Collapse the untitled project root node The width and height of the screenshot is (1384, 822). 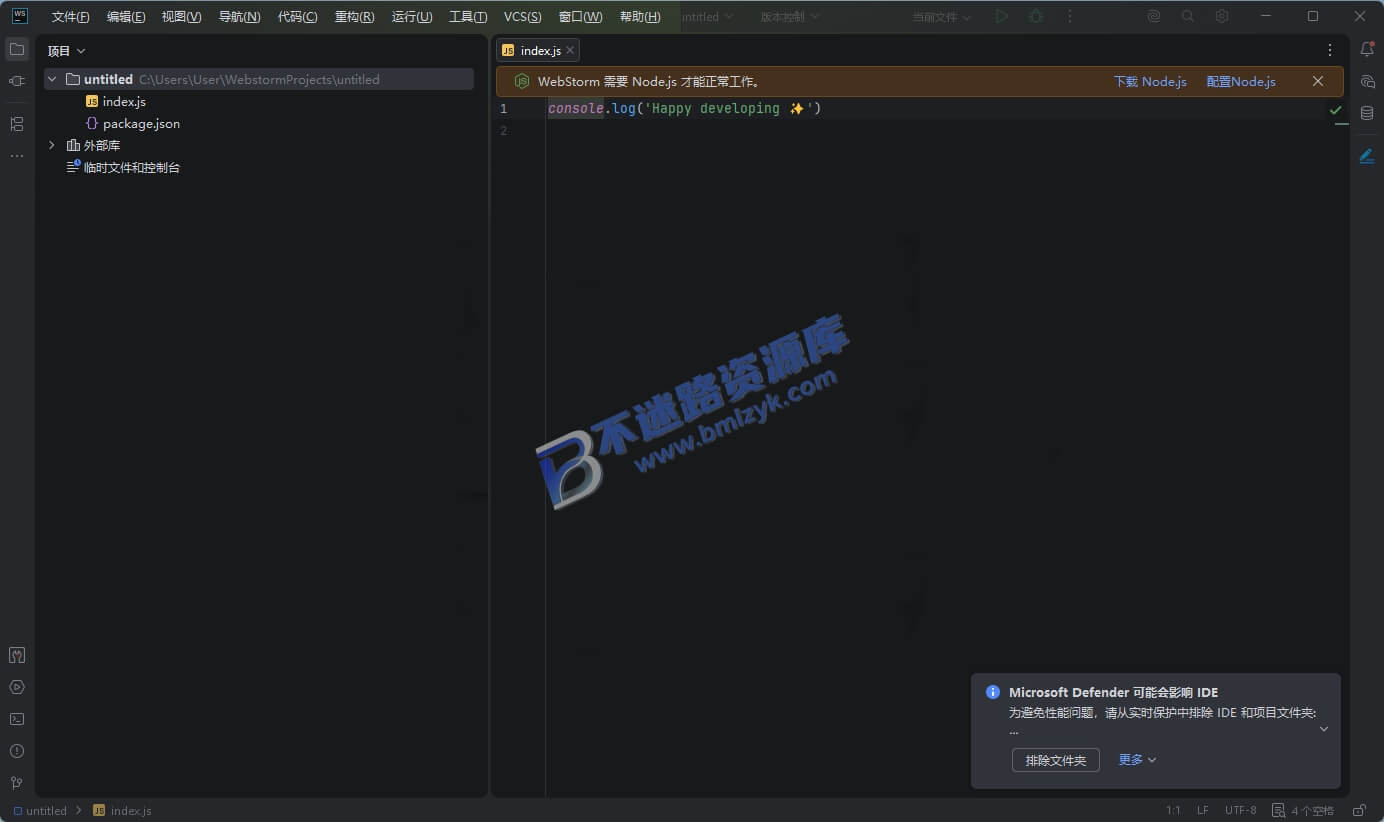(x=52, y=79)
